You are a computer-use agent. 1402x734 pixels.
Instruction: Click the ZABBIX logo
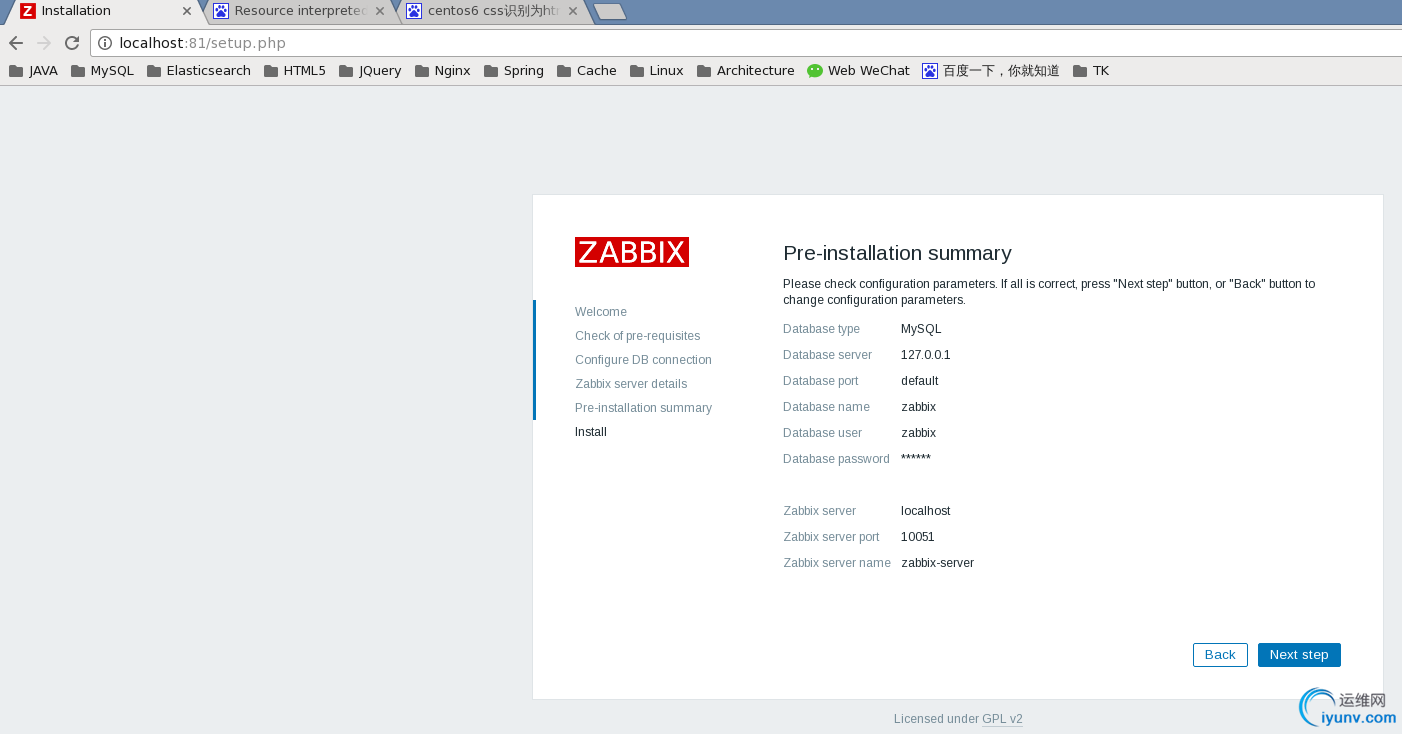coord(632,252)
